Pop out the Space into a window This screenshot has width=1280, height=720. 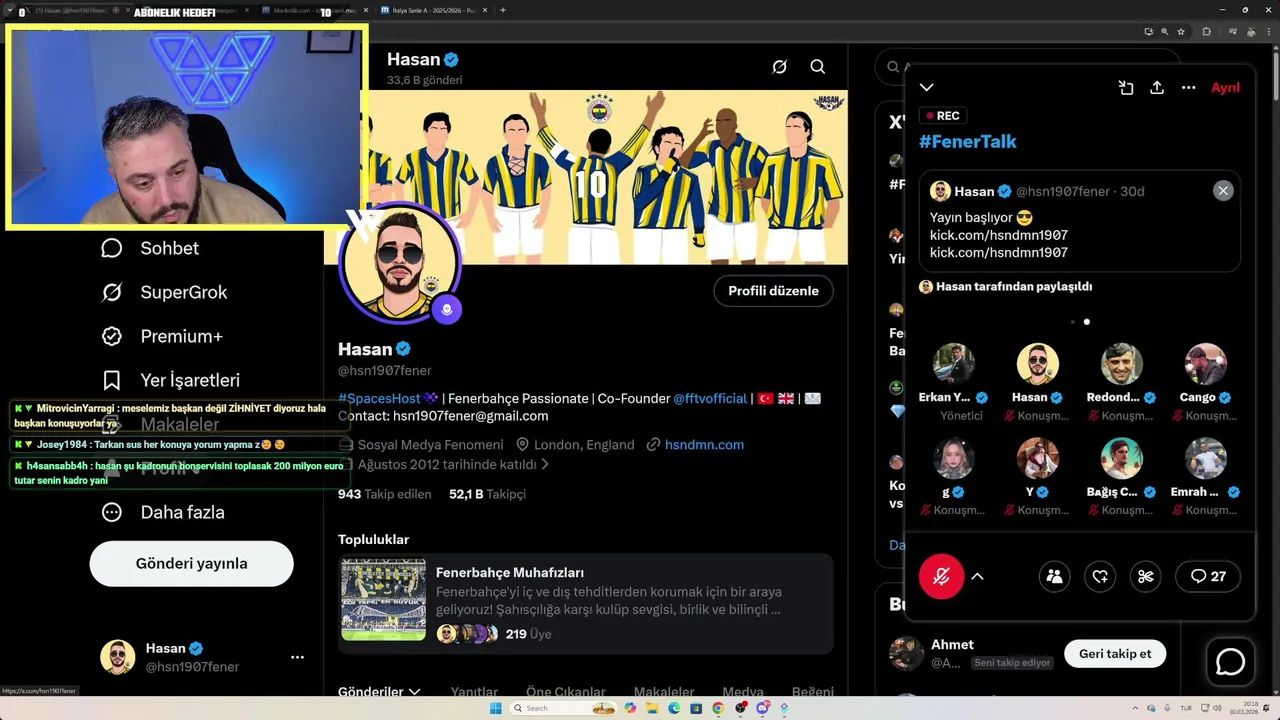1126,88
